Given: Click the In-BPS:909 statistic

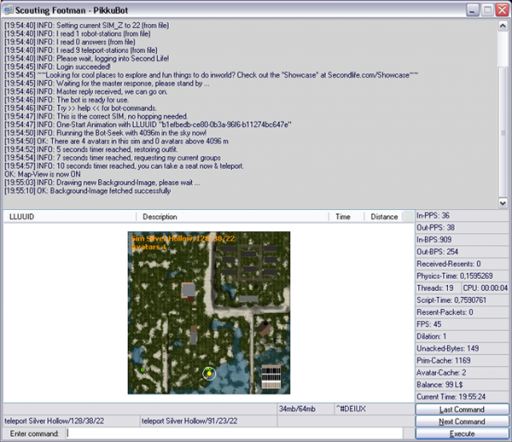Looking at the screenshot, I should (x=462, y=239).
